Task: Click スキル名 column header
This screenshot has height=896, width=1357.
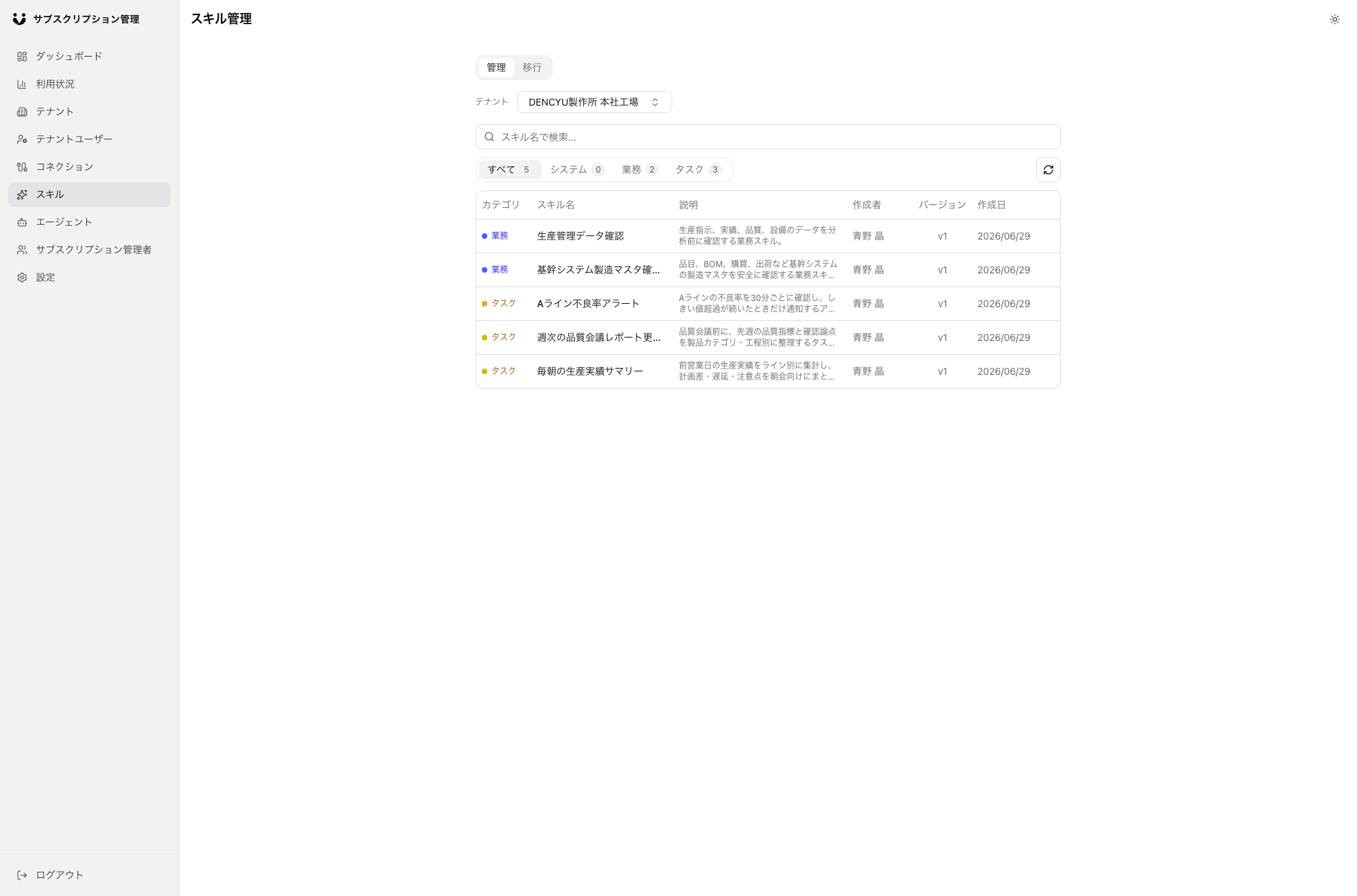Action: [556, 205]
